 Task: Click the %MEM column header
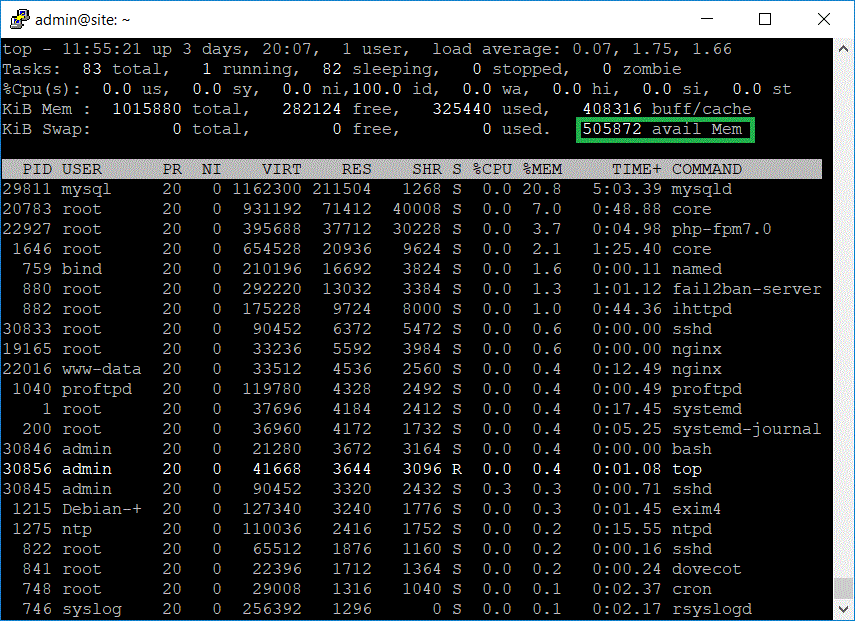pos(542,169)
